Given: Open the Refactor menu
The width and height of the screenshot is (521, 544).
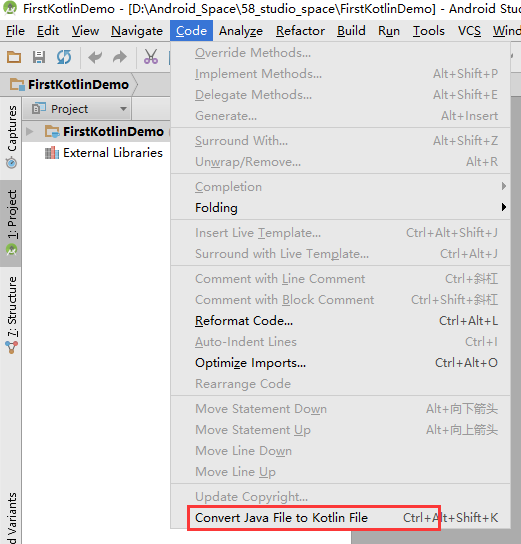Looking at the screenshot, I should (300, 31).
